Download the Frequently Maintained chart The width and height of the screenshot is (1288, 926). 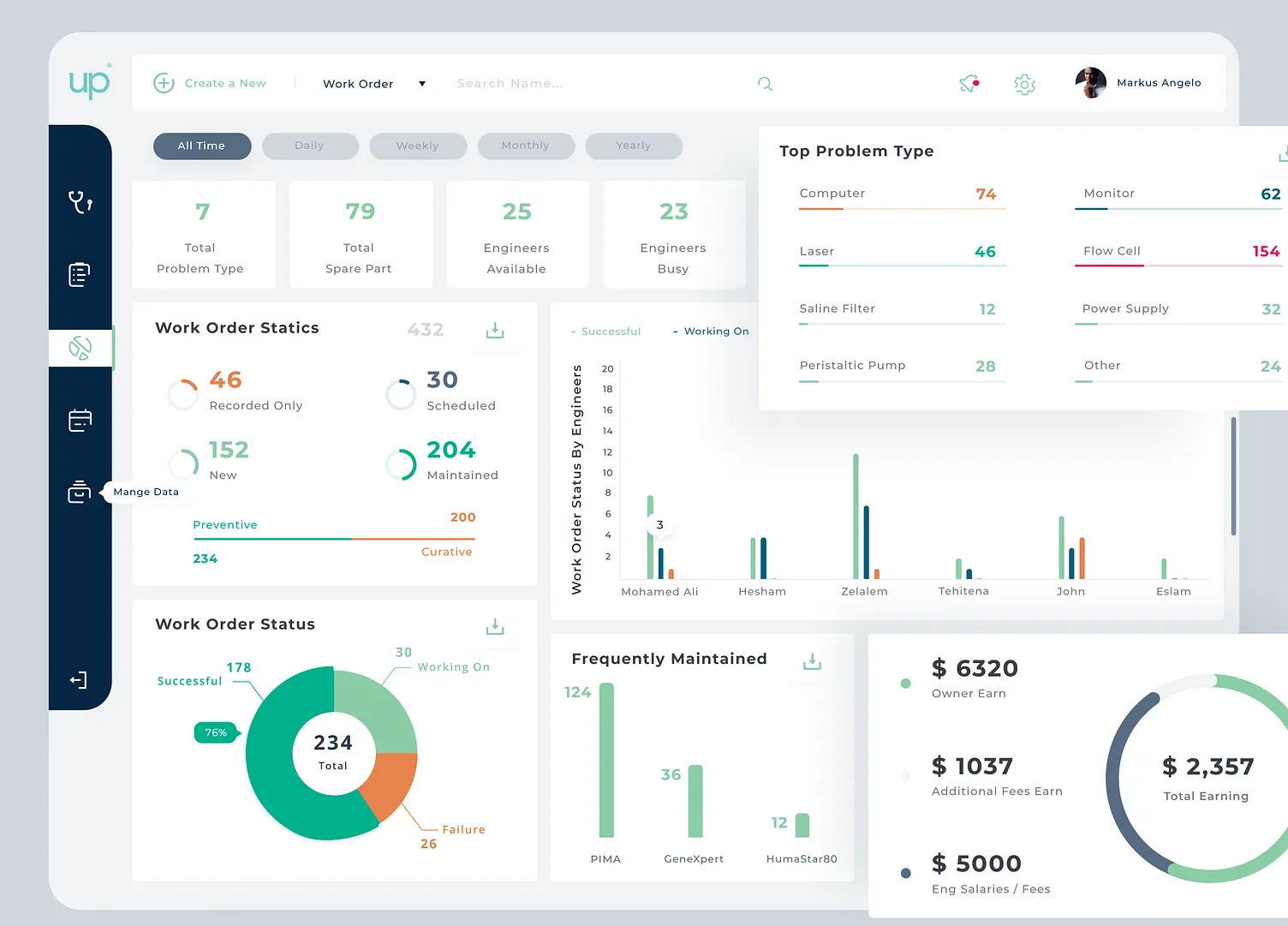[813, 661]
